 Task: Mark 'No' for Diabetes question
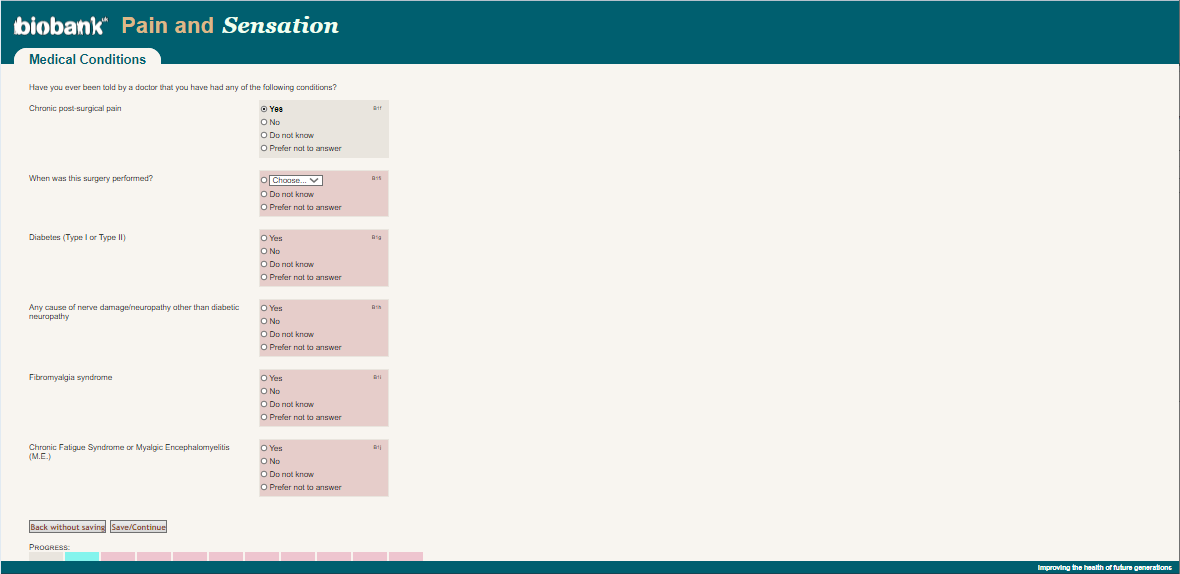pyautogui.click(x=264, y=251)
